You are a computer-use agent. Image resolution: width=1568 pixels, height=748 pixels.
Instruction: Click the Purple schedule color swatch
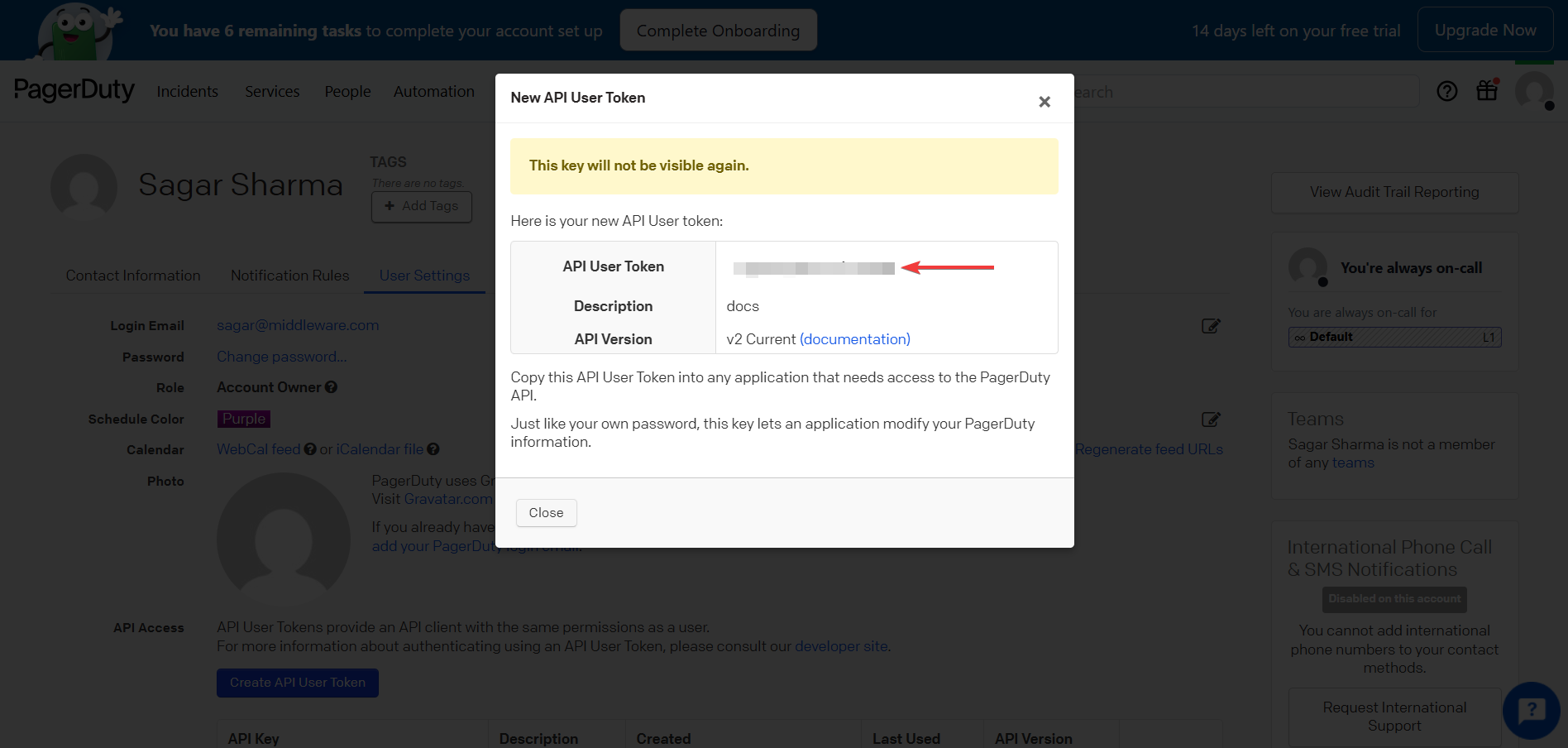[243, 419]
